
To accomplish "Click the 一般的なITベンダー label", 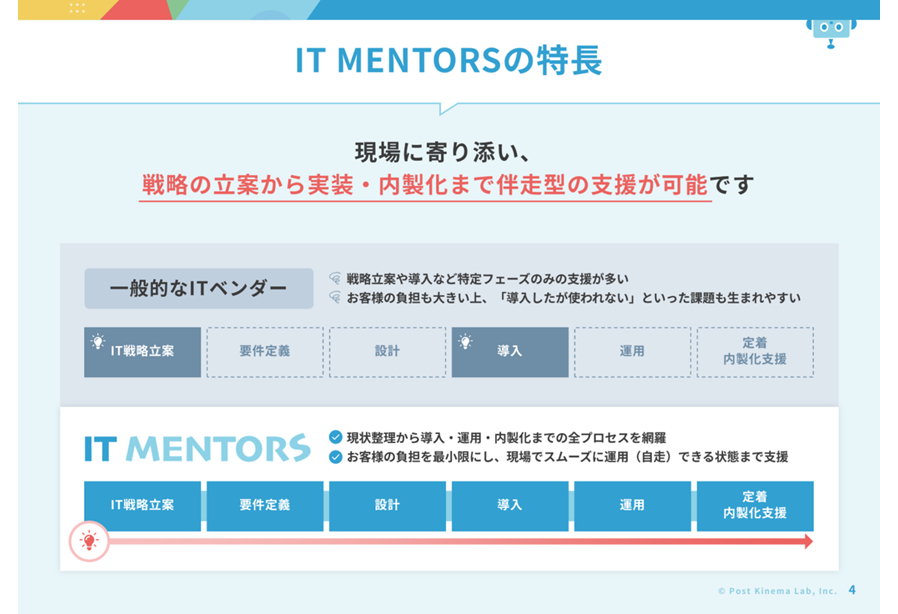I will (x=198, y=289).
